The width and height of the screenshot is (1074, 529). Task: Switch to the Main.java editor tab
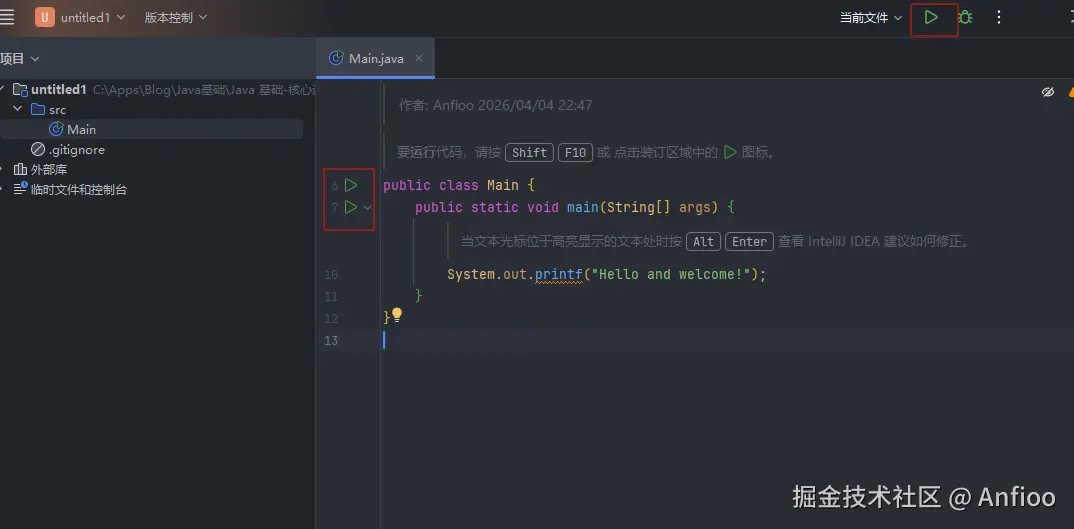375,58
